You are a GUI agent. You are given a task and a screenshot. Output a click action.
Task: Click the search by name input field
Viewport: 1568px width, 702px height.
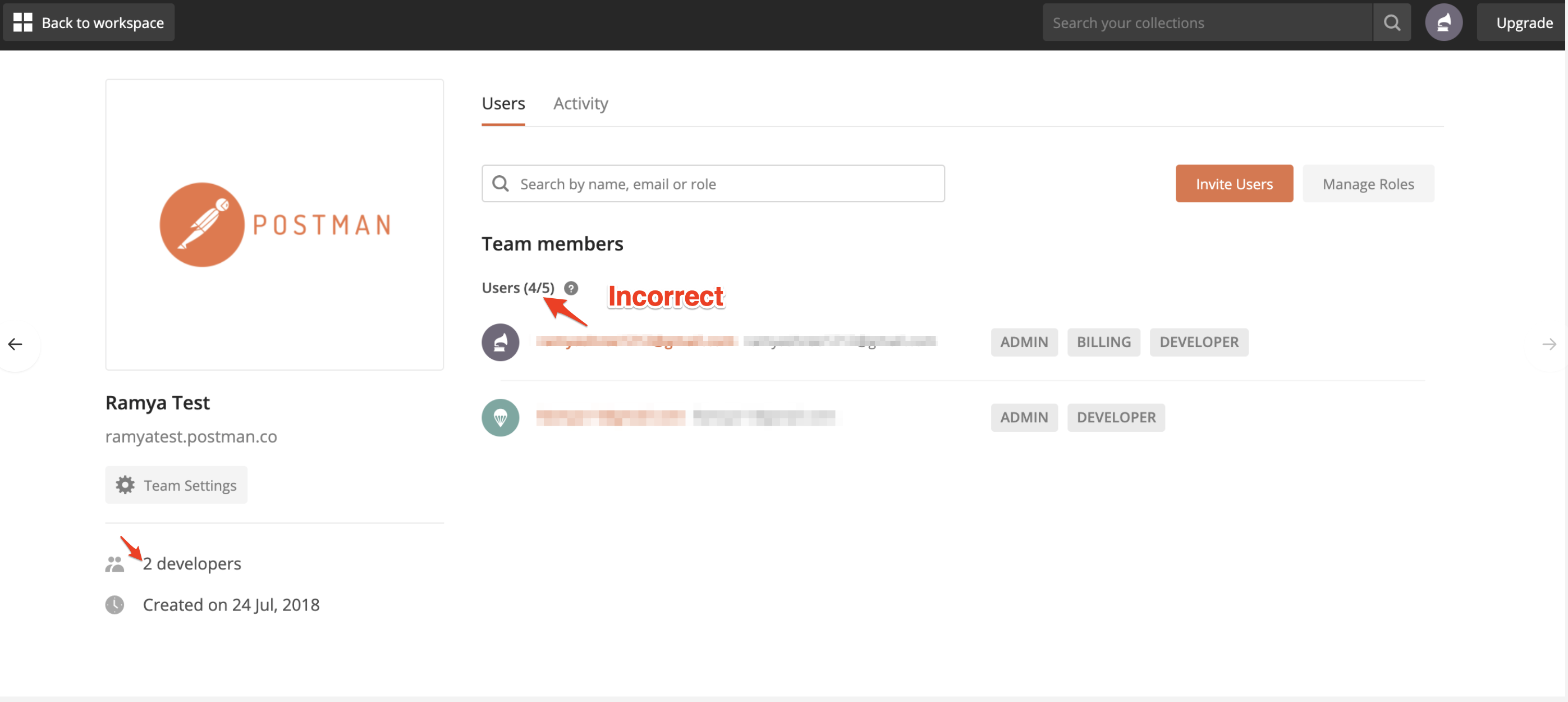point(712,184)
